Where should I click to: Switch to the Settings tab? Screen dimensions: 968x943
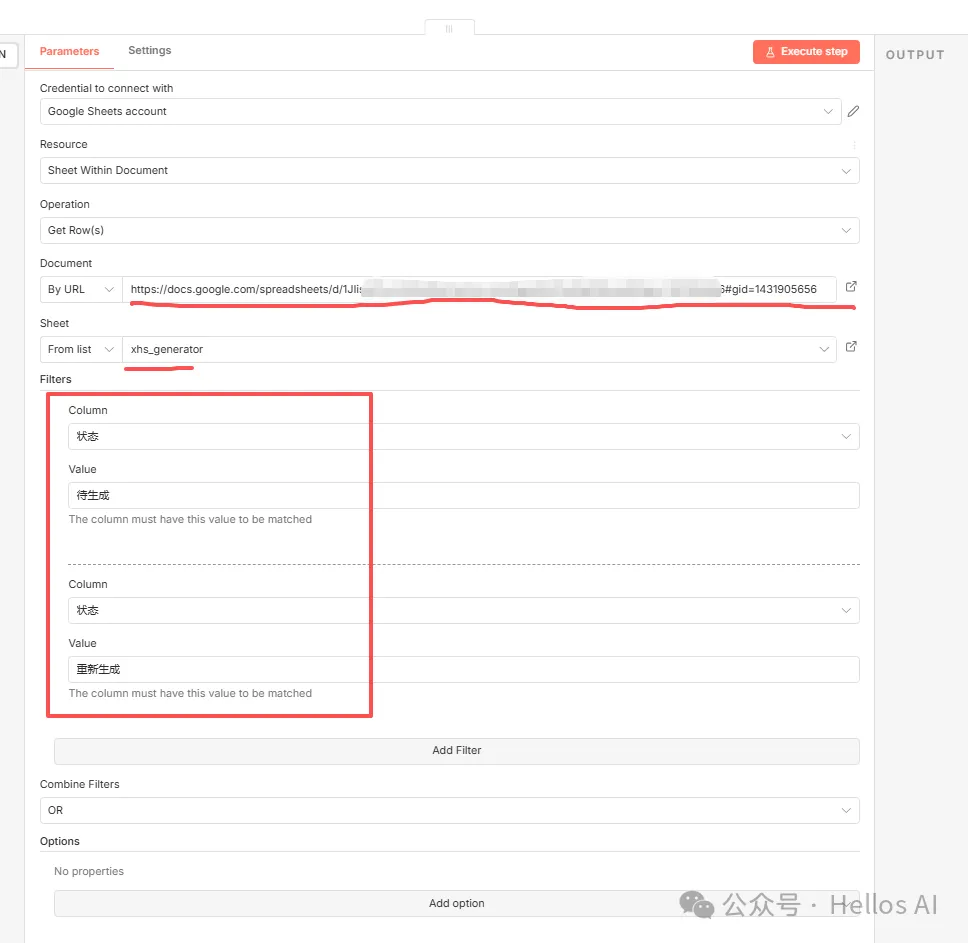pos(149,51)
